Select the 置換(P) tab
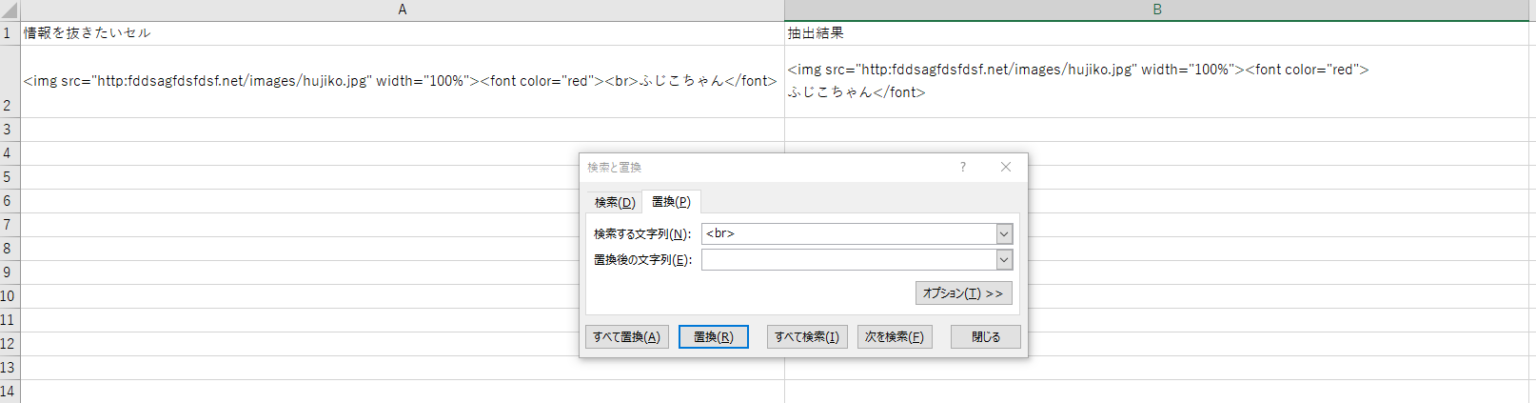Viewport: 1536px width, 403px height. click(x=671, y=202)
